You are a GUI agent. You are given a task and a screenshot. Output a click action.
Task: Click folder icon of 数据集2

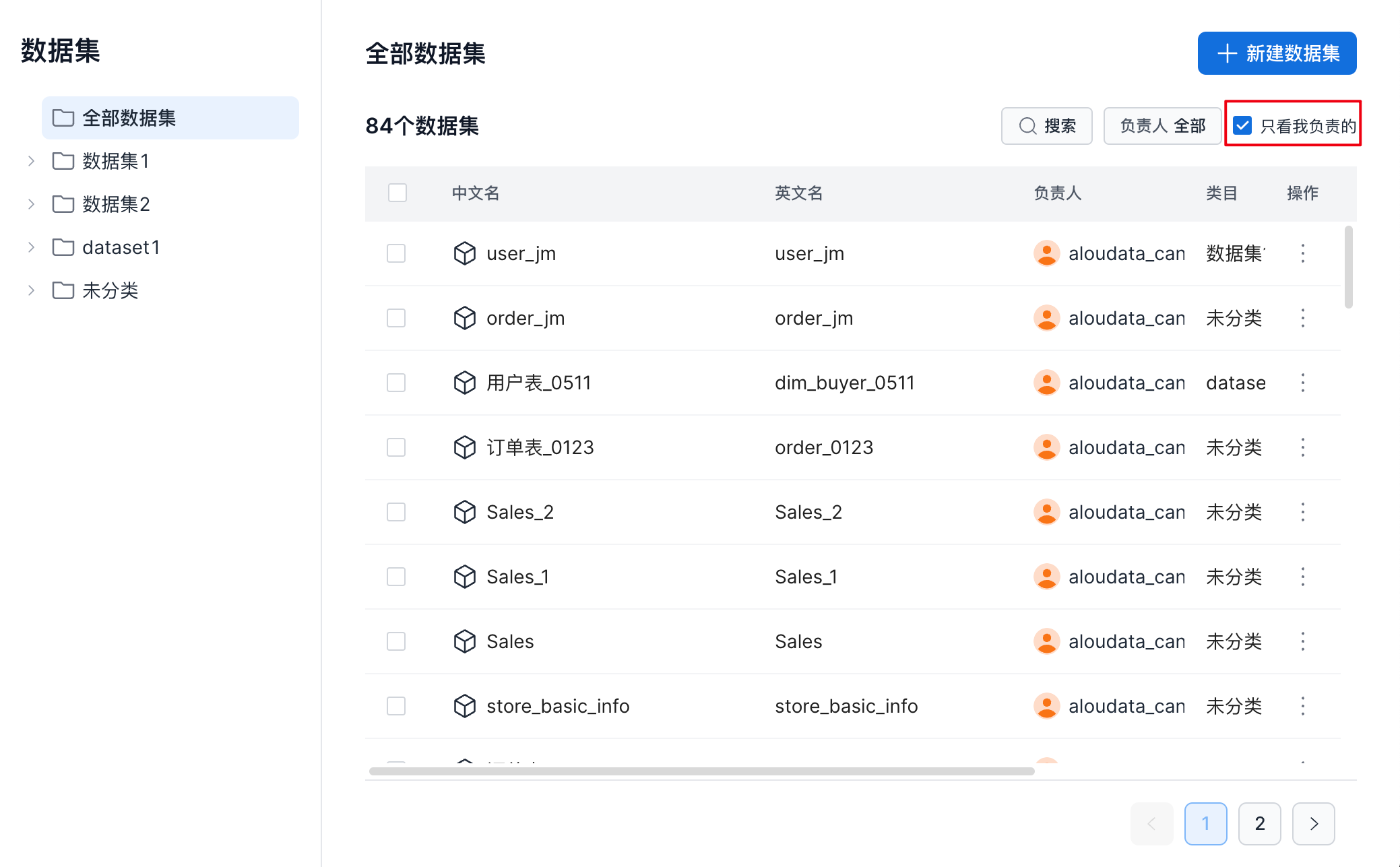pos(63,204)
